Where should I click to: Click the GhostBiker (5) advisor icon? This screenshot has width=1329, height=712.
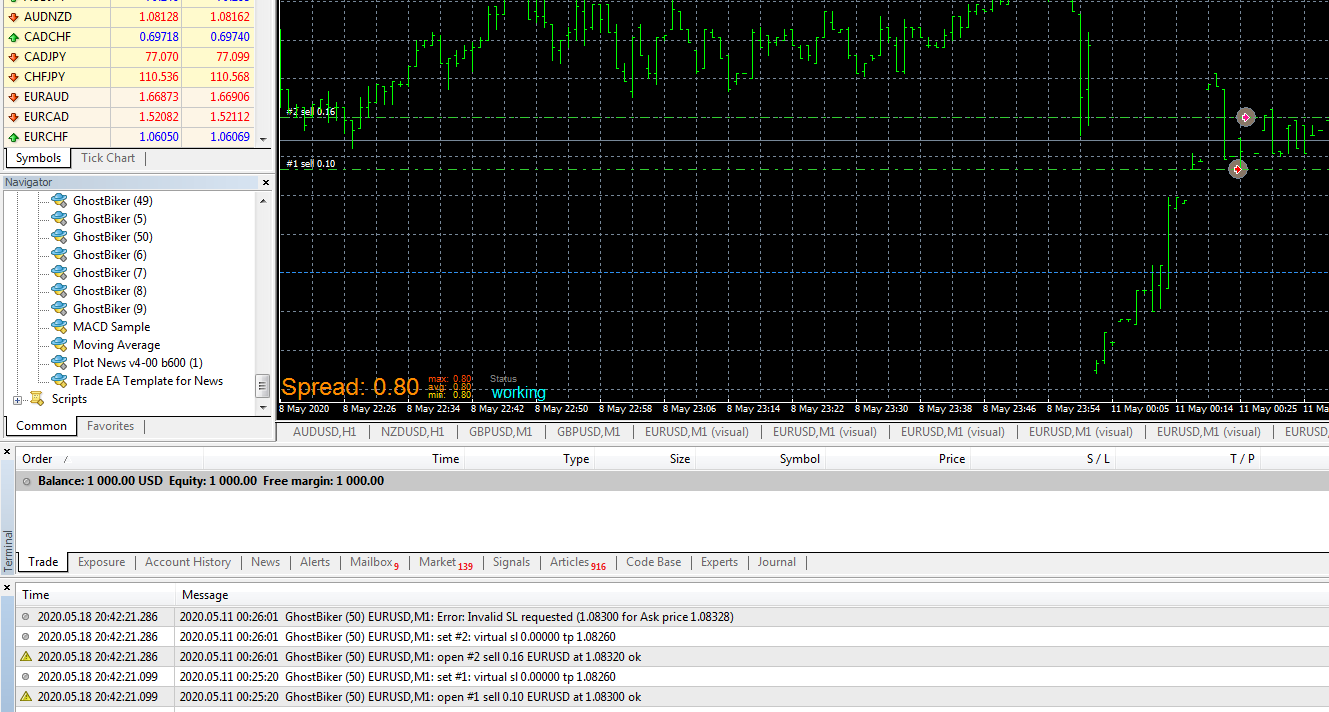(x=59, y=219)
